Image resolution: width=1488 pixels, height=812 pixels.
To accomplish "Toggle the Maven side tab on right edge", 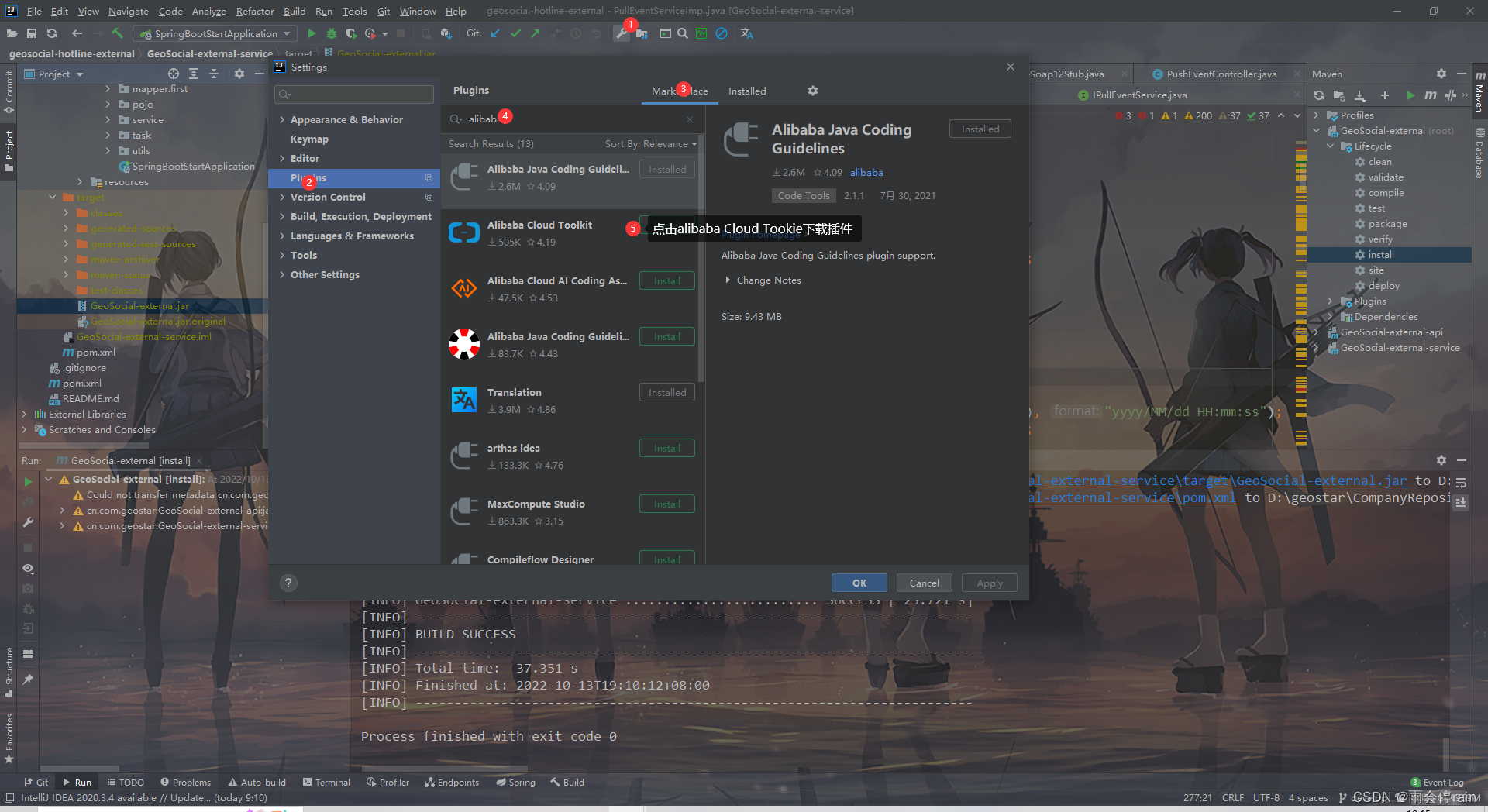I will tap(1479, 93).
